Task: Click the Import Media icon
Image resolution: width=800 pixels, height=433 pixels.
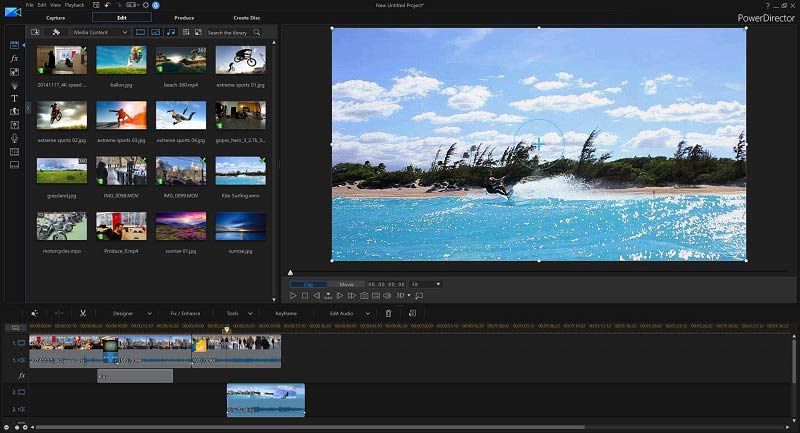Action: coord(36,32)
